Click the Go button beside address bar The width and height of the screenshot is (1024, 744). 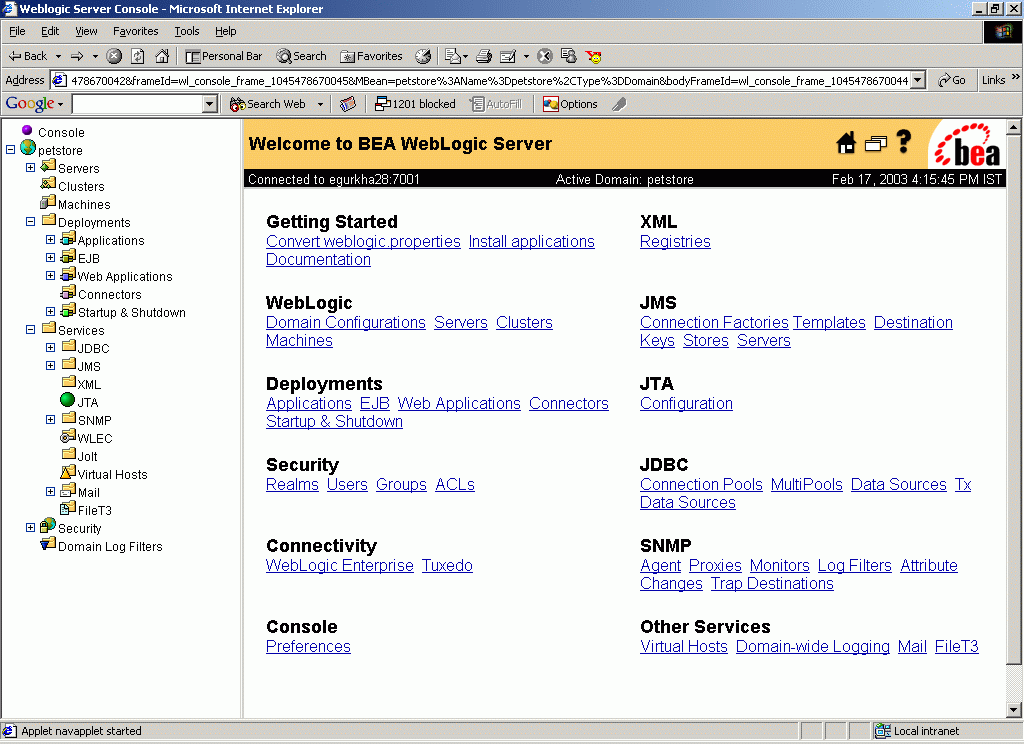[x=952, y=80]
